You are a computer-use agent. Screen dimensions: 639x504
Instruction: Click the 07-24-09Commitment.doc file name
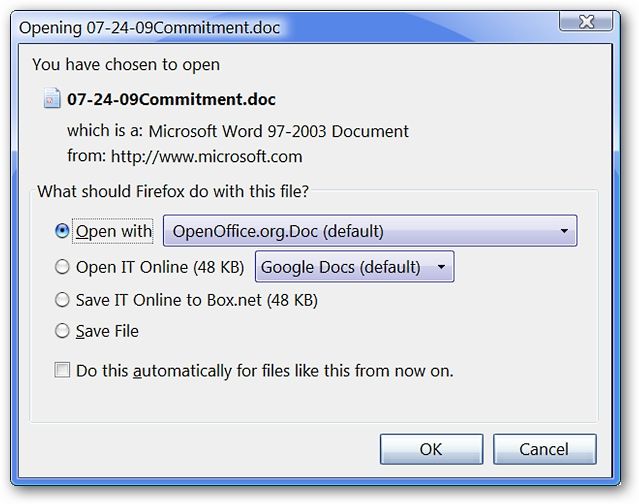[171, 99]
